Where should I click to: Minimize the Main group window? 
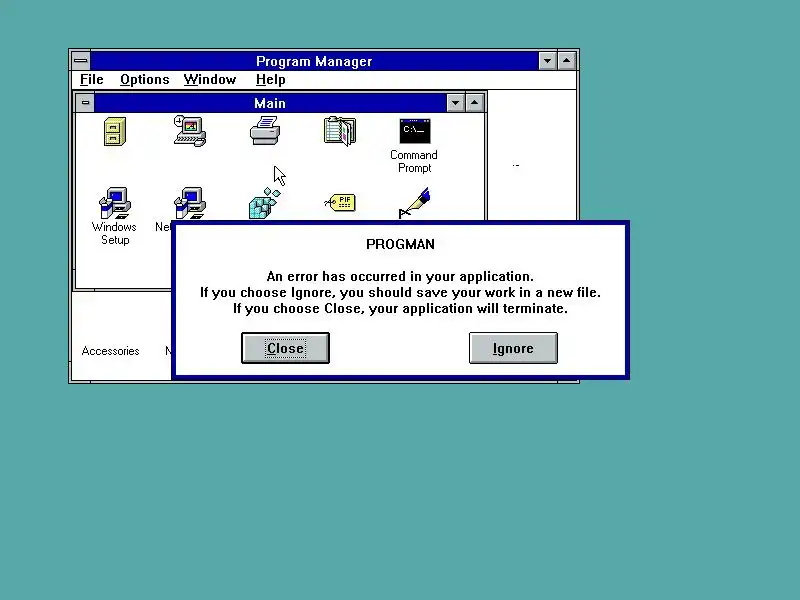(x=455, y=103)
